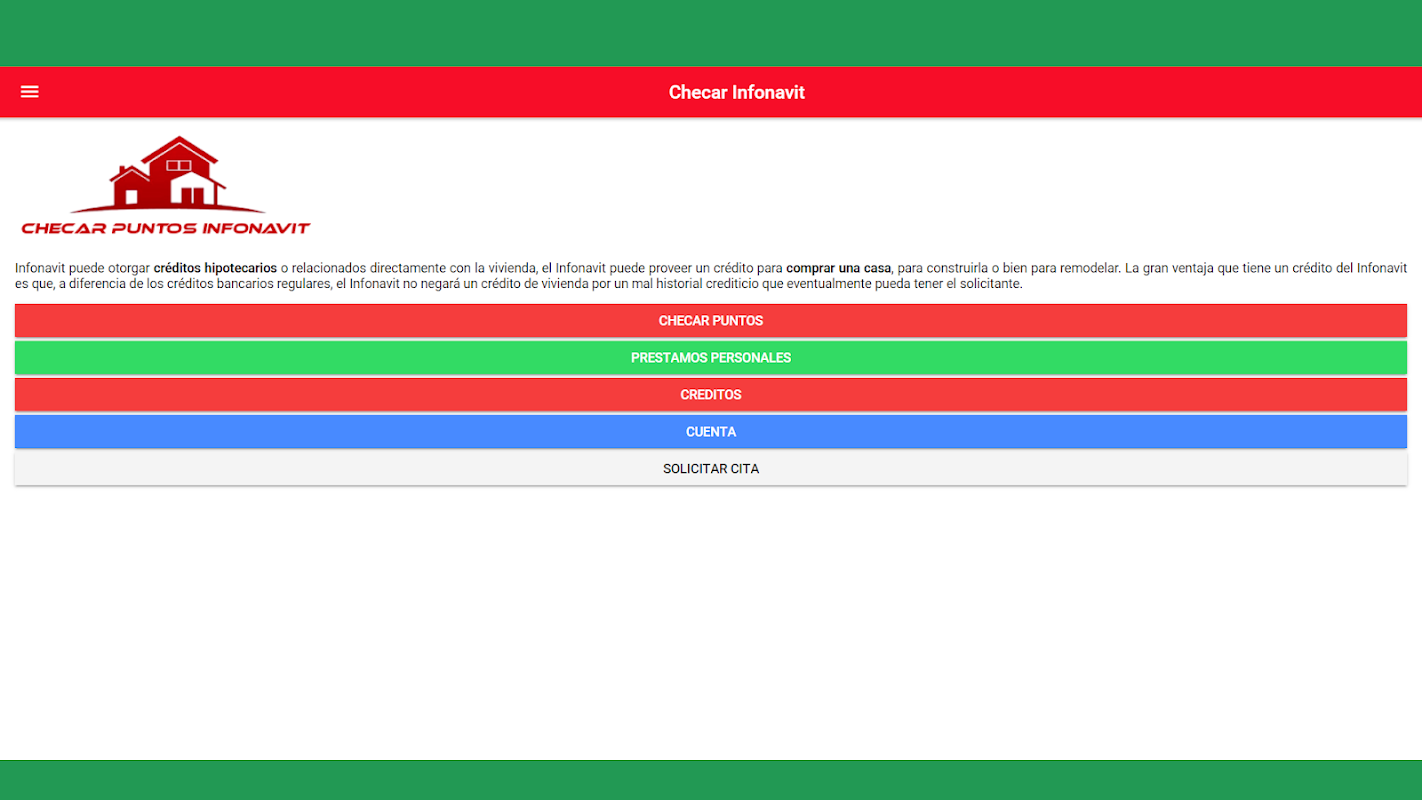Click the bold text 'comprar una casa'
This screenshot has width=1422, height=800.
click(x=838, y=268)
